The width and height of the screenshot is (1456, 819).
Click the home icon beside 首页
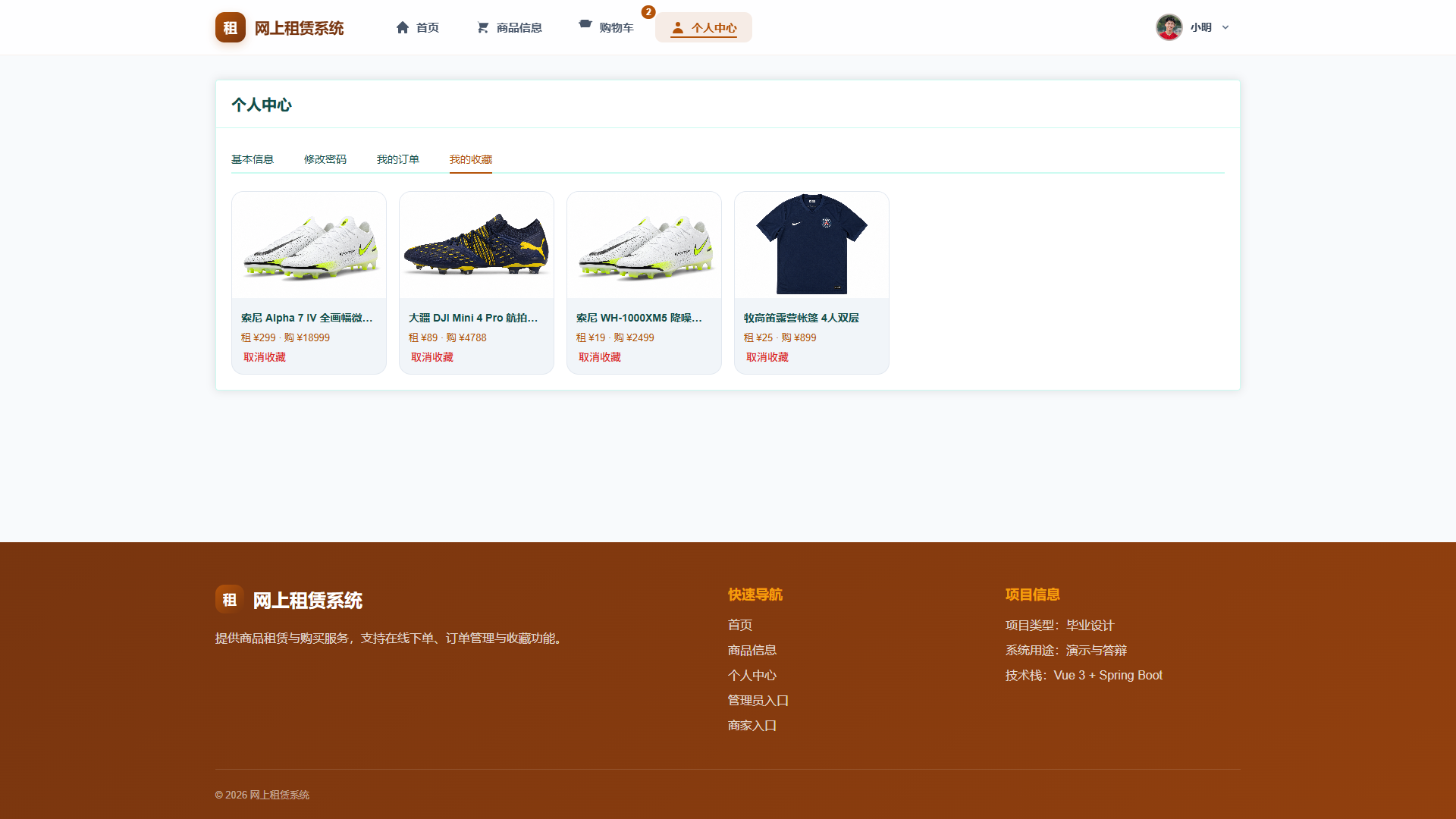(403, 27)
